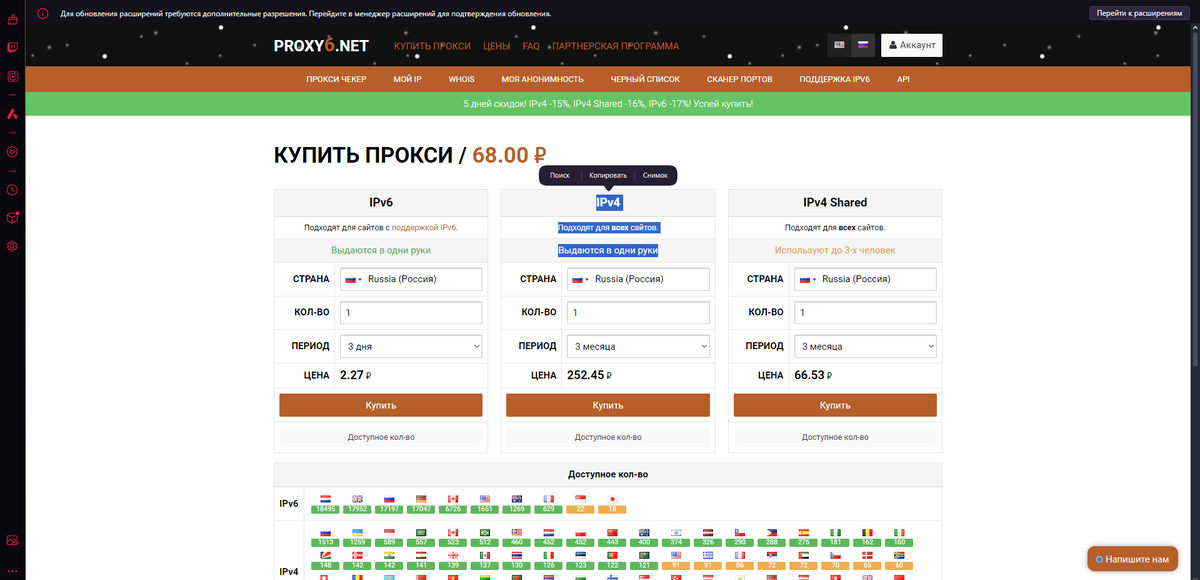Expand IPv4 Shared period dropdown
Viewport: 1200px width, 580px height.
tap(865, 346)
